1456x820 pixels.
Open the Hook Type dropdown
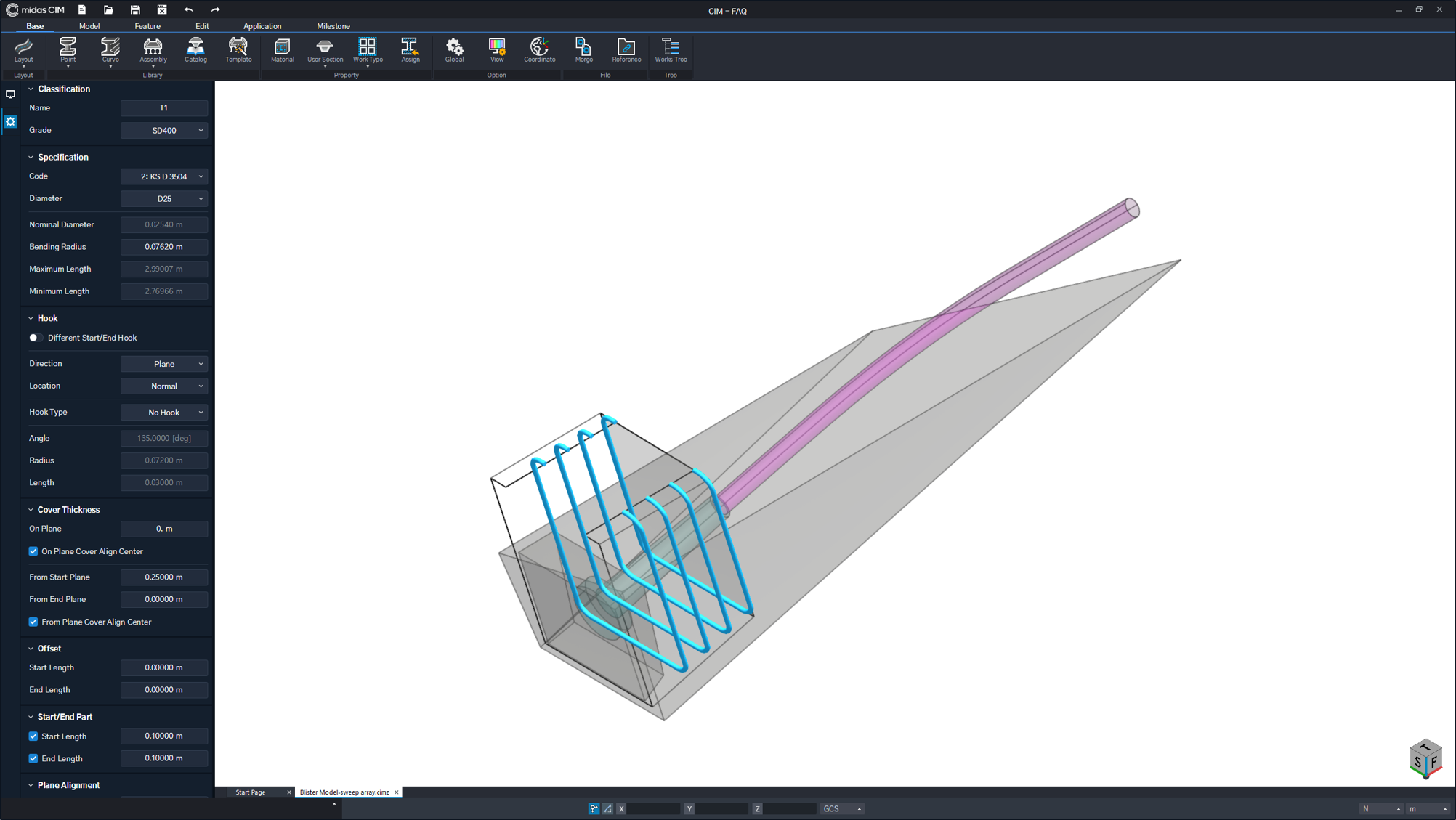point(164,413)
